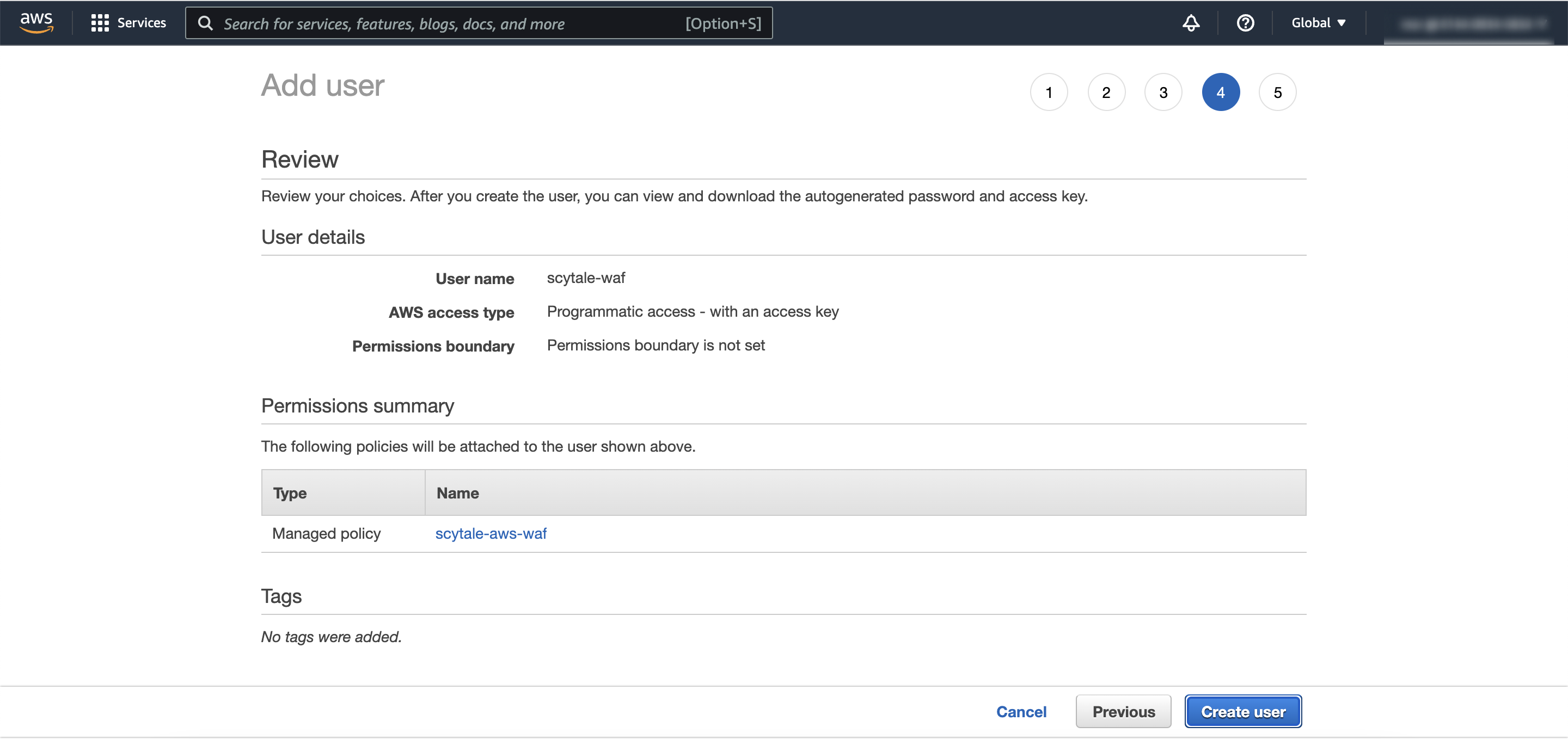Screen dimensions: 1568x739
Task: Open the Services grid menu icon
Action: (99, 23)
